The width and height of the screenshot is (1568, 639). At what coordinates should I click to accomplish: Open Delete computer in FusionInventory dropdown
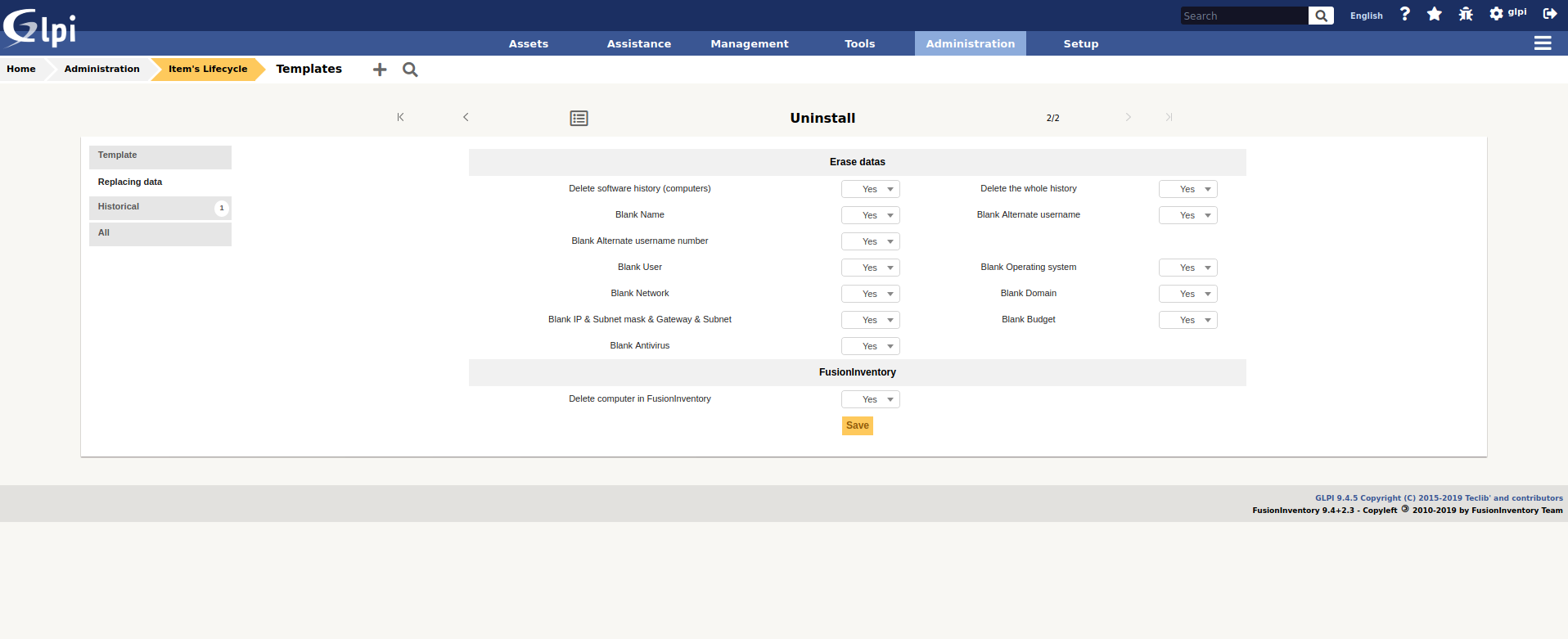pyautogui.click(x=870, y=399)
